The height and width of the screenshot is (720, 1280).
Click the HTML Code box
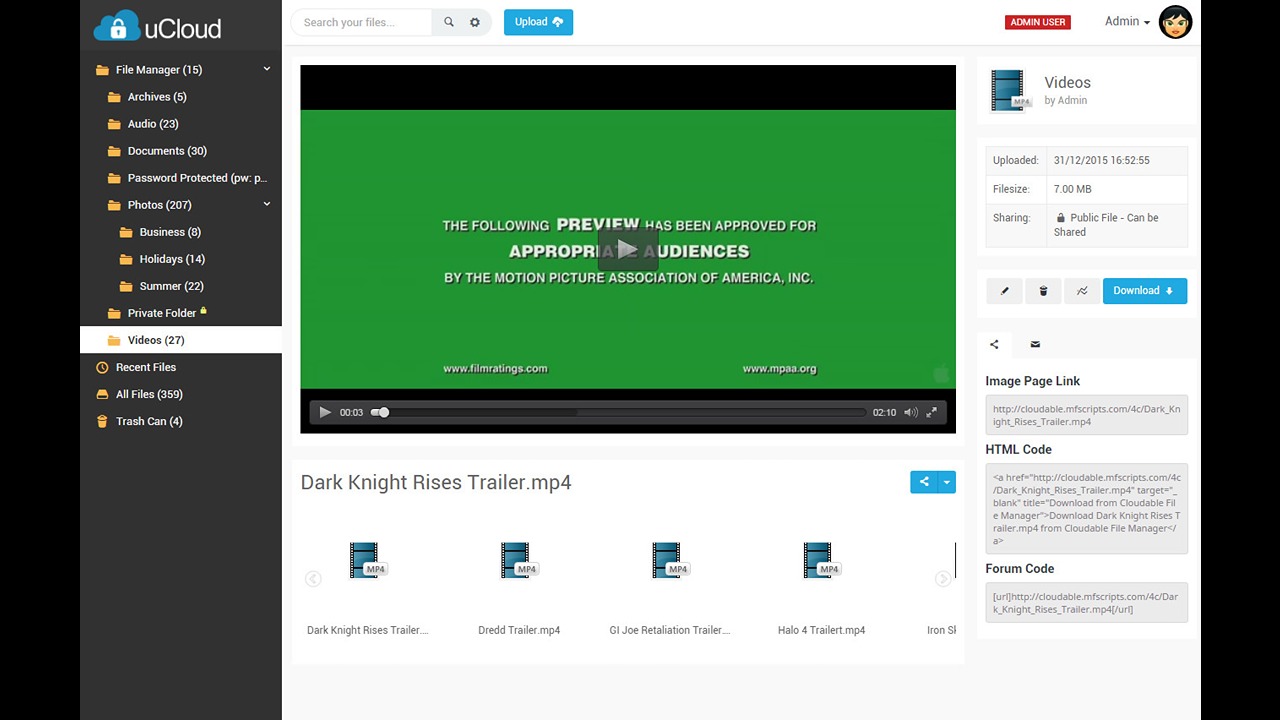pos(1087,509)
